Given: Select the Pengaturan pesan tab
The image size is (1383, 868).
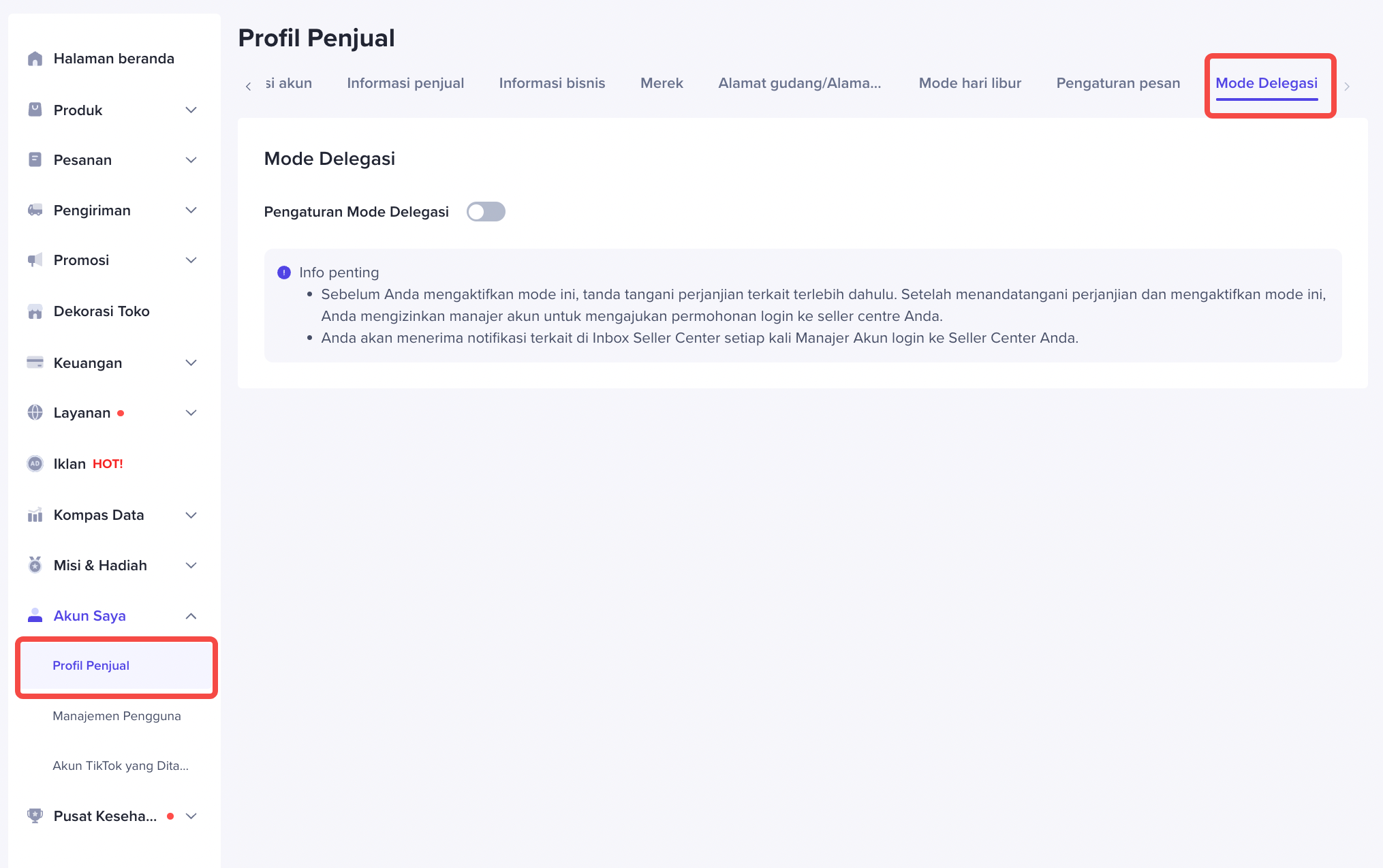Looking at the screenshot, I should pos(1118,83).
